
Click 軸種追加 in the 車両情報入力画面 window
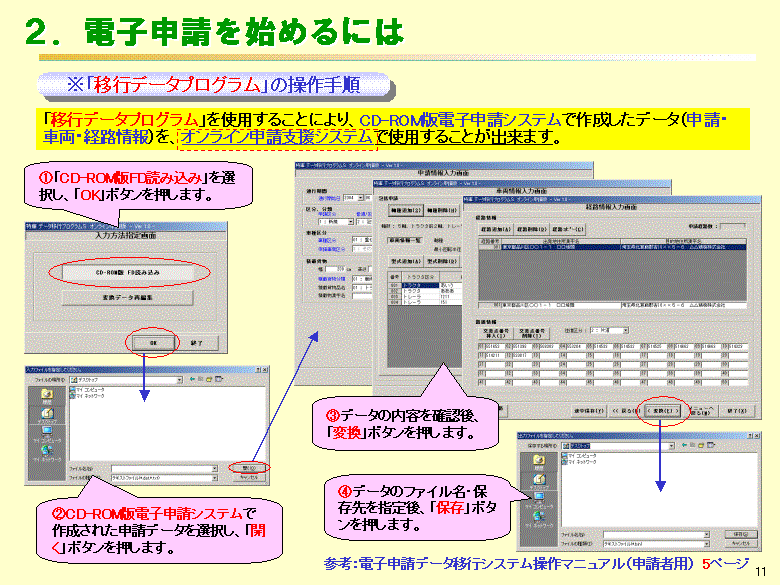[405, 210]
